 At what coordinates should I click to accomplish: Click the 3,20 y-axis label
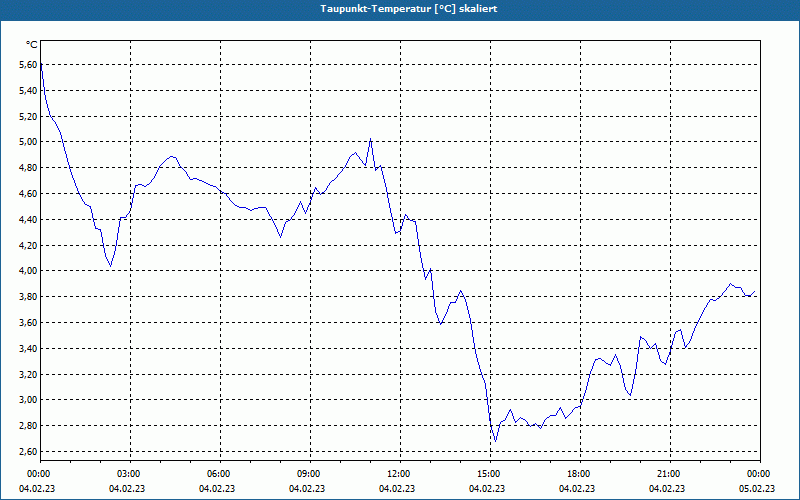(28, 374)
